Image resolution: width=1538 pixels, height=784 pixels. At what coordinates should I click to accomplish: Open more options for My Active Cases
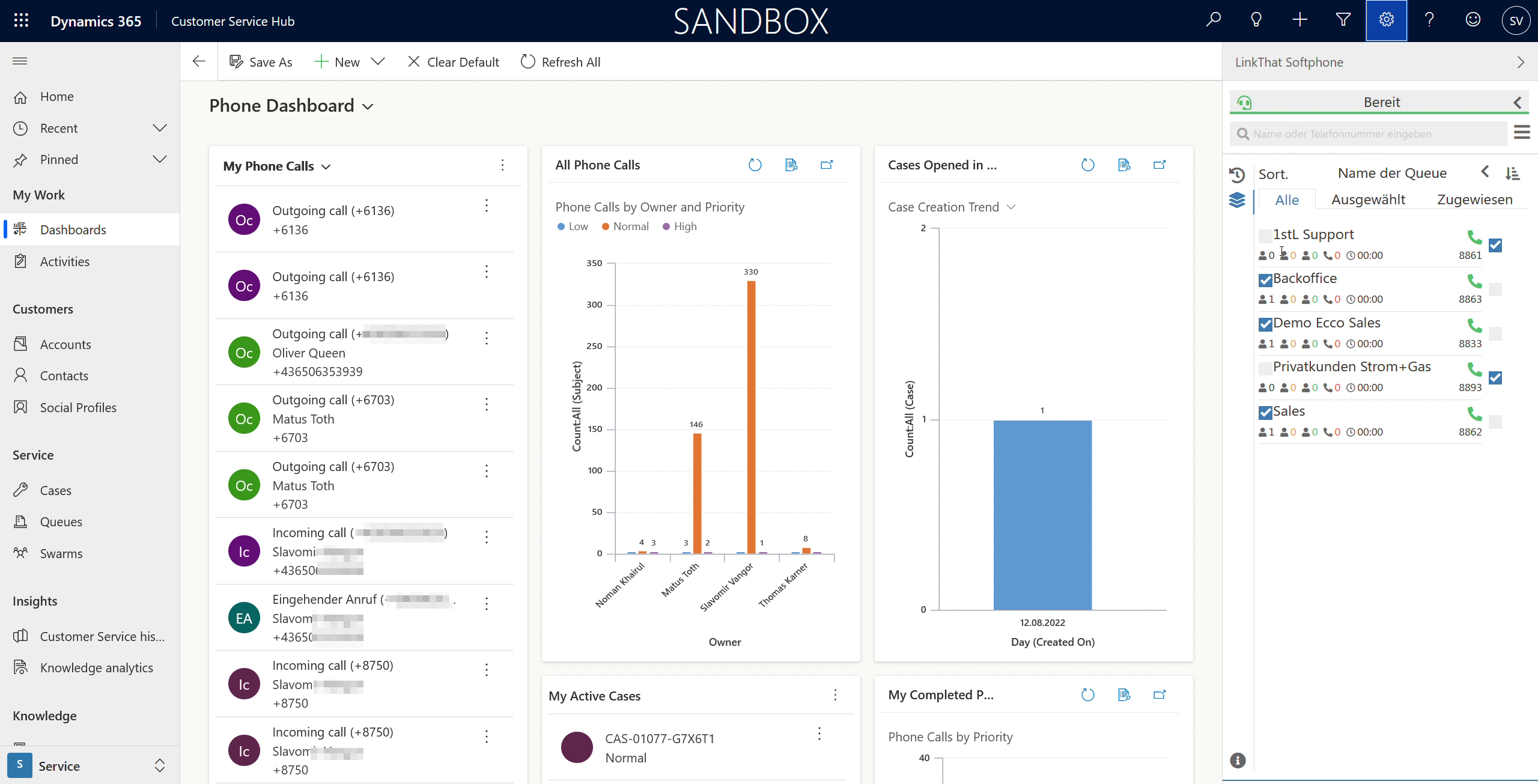coord(835,695)
